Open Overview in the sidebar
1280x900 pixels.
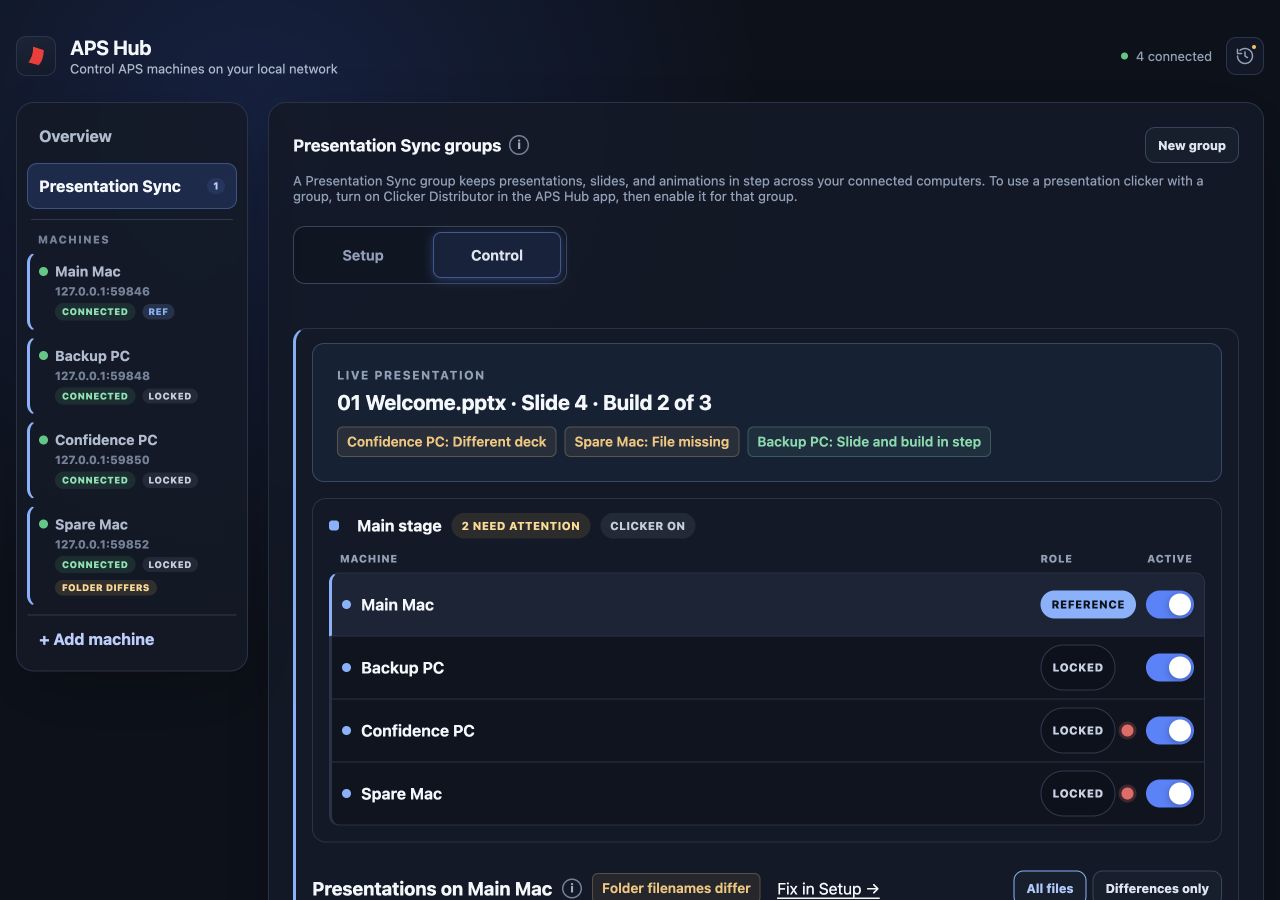(x=132, y=136)
